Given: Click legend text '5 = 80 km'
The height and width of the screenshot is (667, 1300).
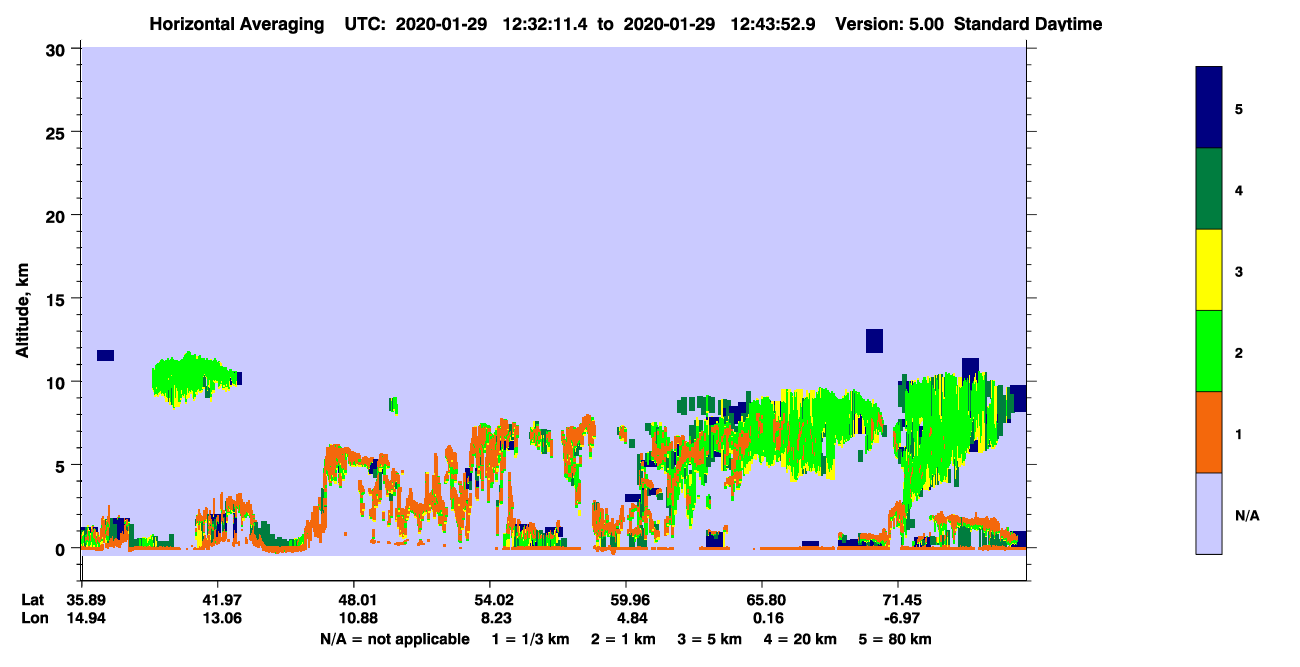Looking at the screenshot, I should click(894, 639).
